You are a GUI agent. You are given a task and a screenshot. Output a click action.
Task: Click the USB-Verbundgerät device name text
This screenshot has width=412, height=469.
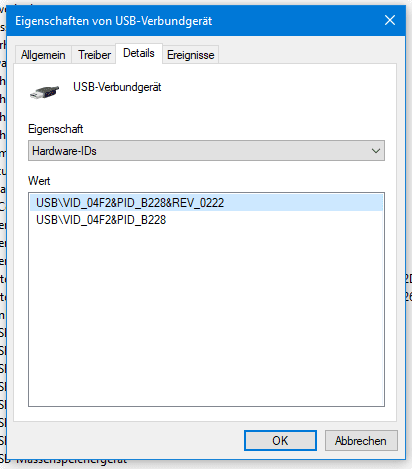coord(117,87)
